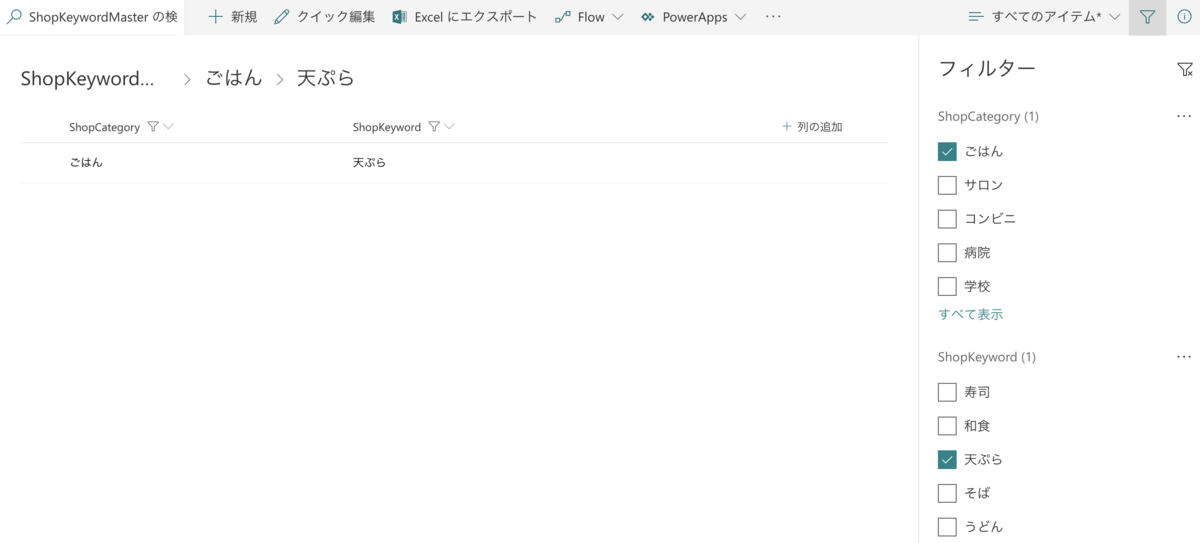Click 列の追加 to add a column
Image resolution: width=1200 pixels, height=543 pixels.
pyautogui.click(x=812, y=127)
